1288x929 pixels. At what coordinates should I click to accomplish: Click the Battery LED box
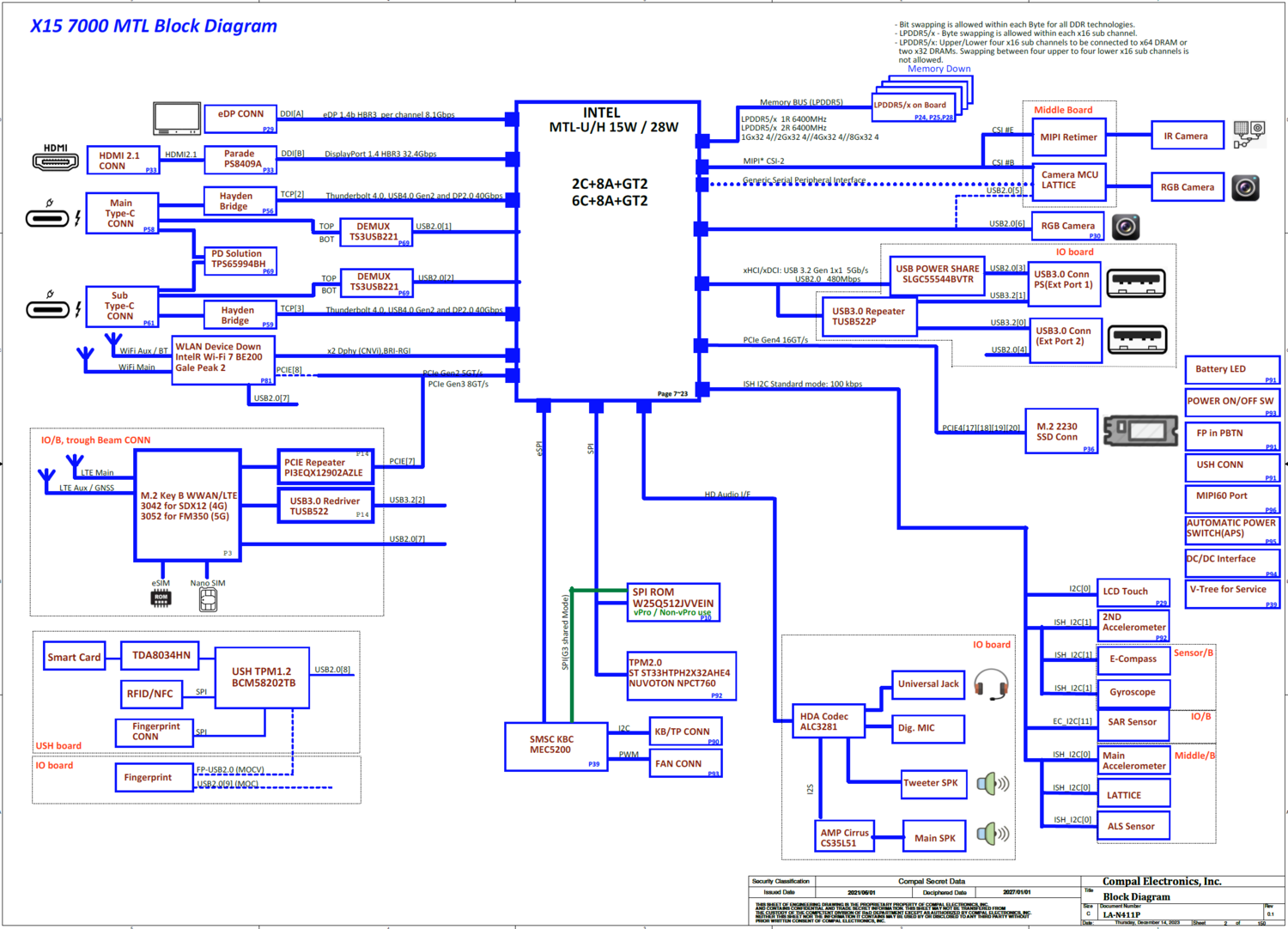tap(1231, 369)
